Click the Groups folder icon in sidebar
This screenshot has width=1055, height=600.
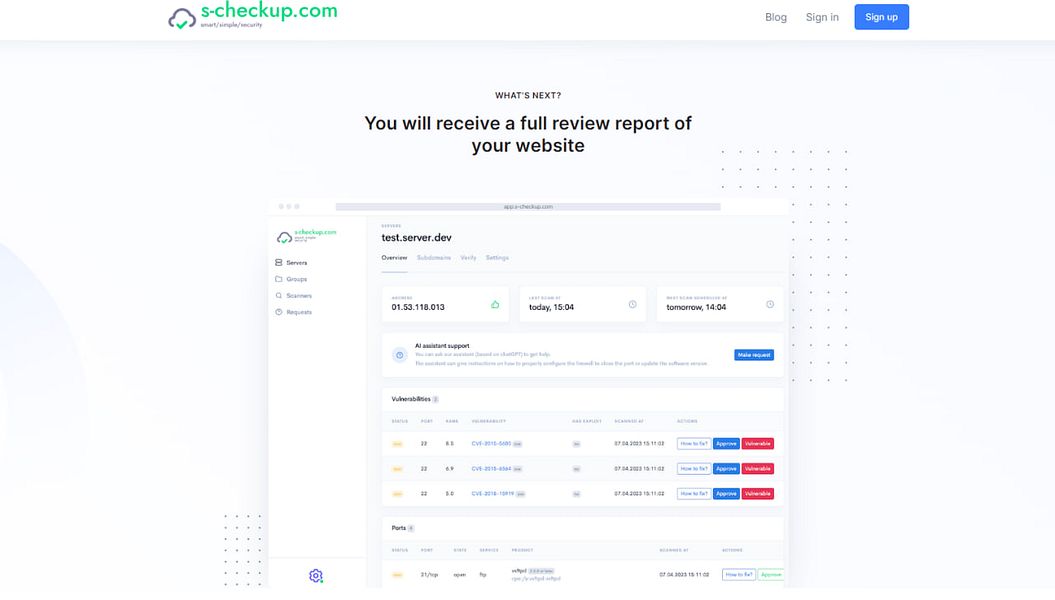(279, 279)
